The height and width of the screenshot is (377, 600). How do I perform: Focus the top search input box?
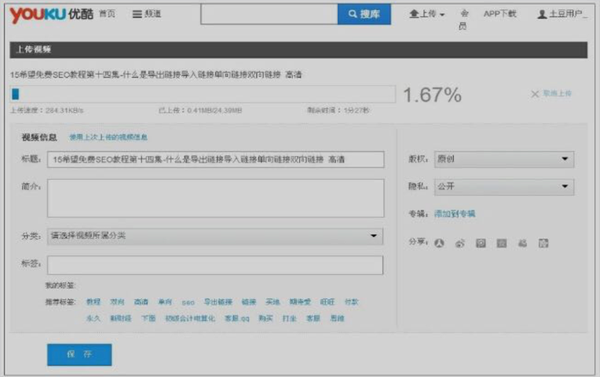point(269,14)
